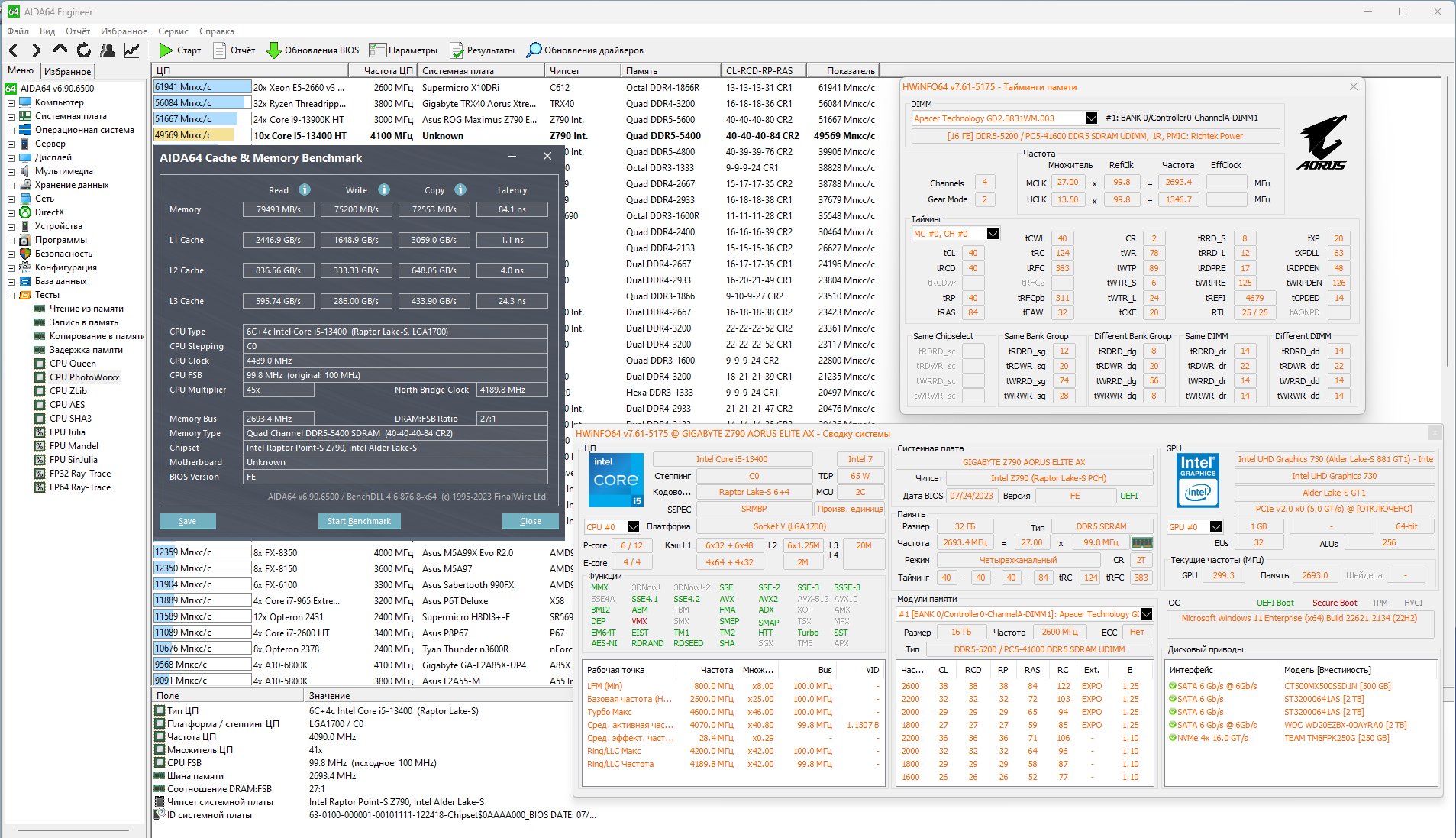
Task: Click the Обновления BIOS green arrow button
Action: (313, 50)
